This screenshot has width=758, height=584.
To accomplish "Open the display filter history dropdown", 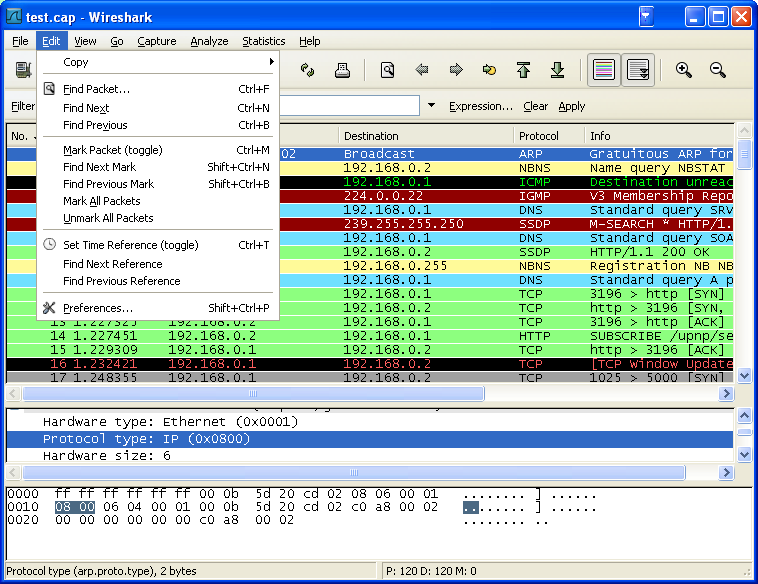I will tap(431, 106).
